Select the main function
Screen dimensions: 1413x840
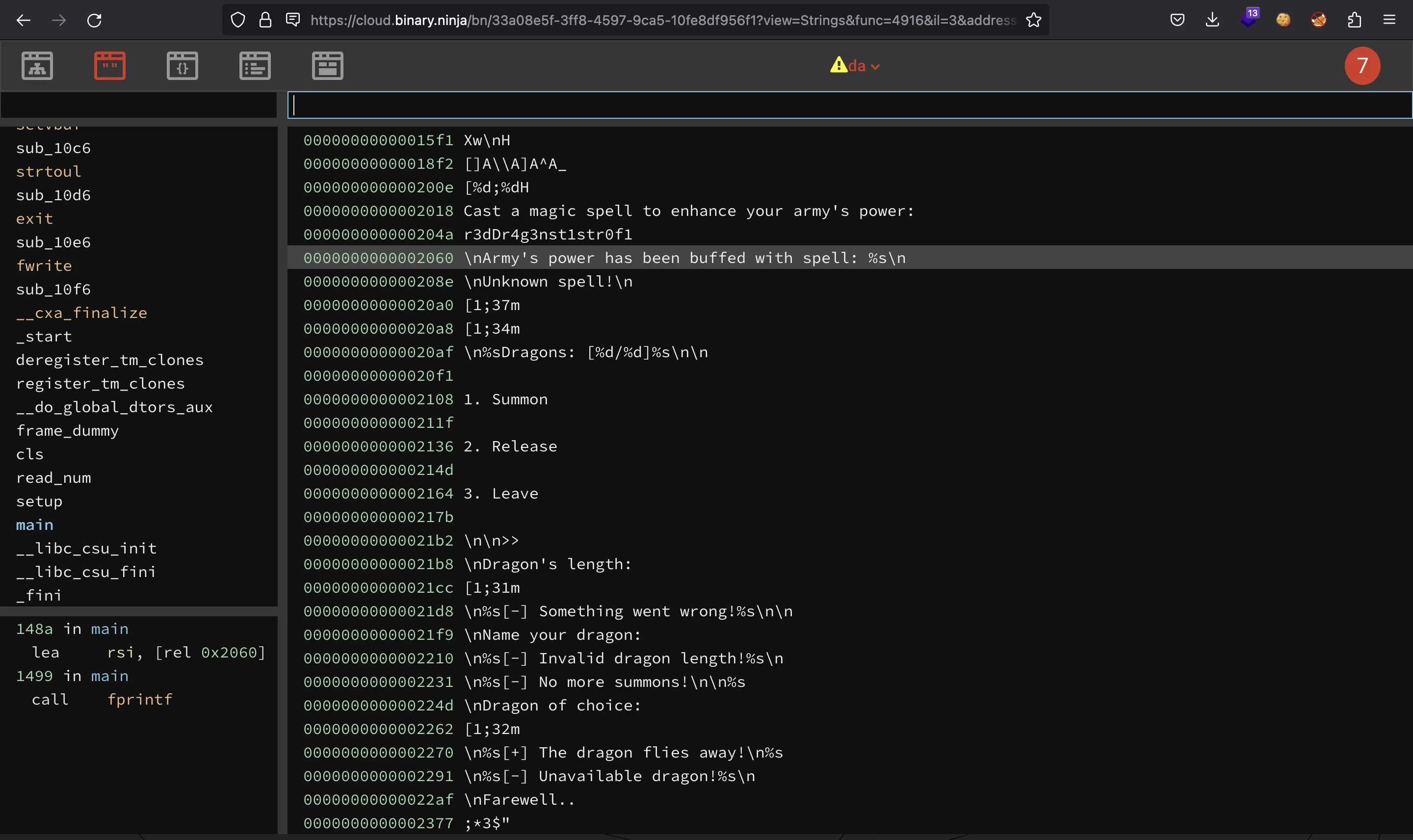(x=34, y=525)
